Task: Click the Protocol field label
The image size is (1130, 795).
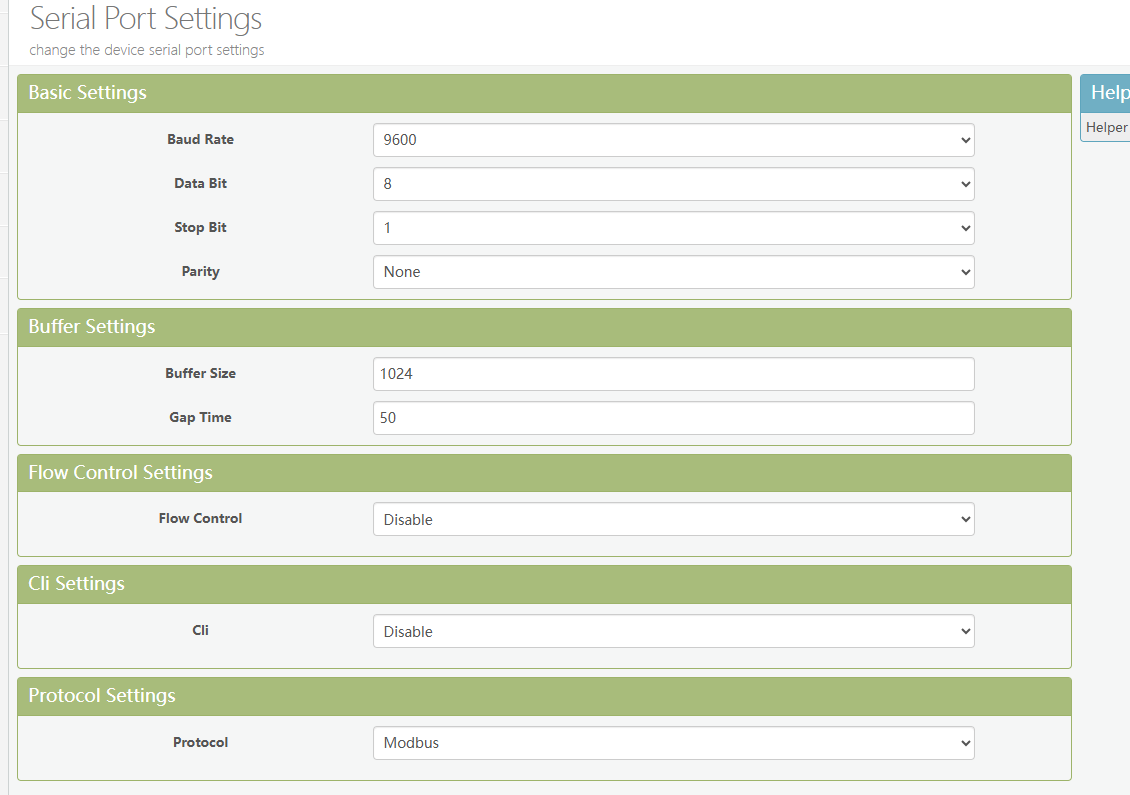Action: (200, 743)
